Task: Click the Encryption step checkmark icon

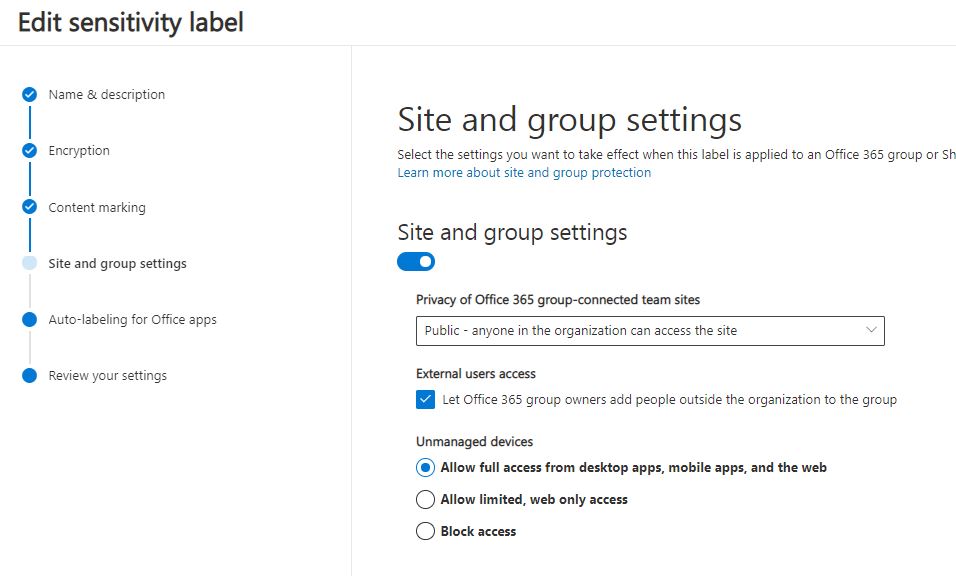Action: 30,151
